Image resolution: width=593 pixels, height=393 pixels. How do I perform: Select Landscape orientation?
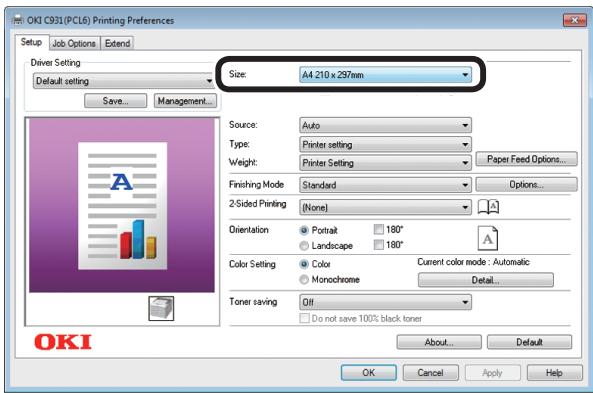pyautogui.click(x=304, y=246)
